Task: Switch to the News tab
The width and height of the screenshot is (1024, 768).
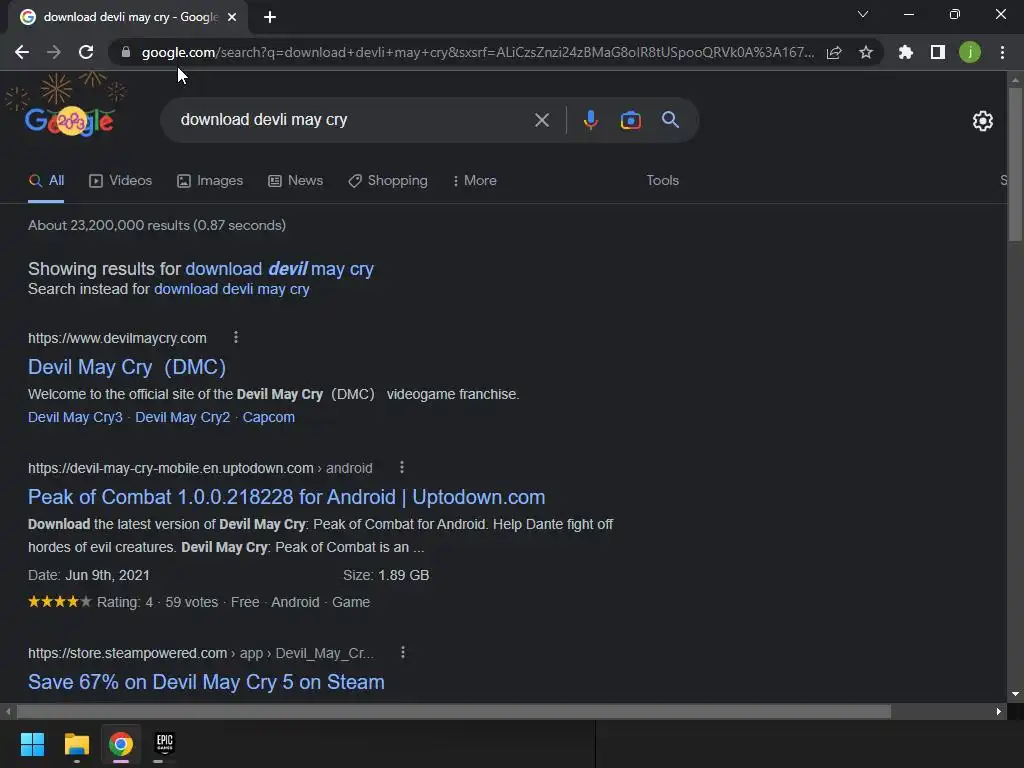Action: coord(295,181)
